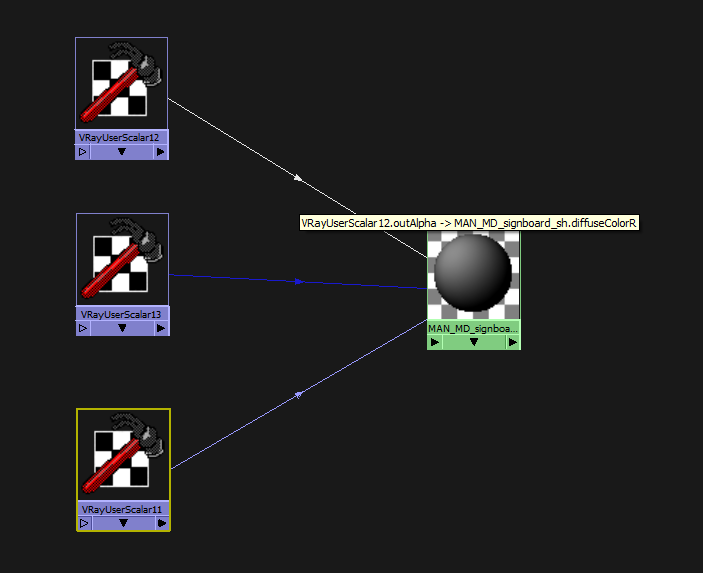
Task: Open output connections arrow on VRayUserScalar13
Action: point(161,329)
